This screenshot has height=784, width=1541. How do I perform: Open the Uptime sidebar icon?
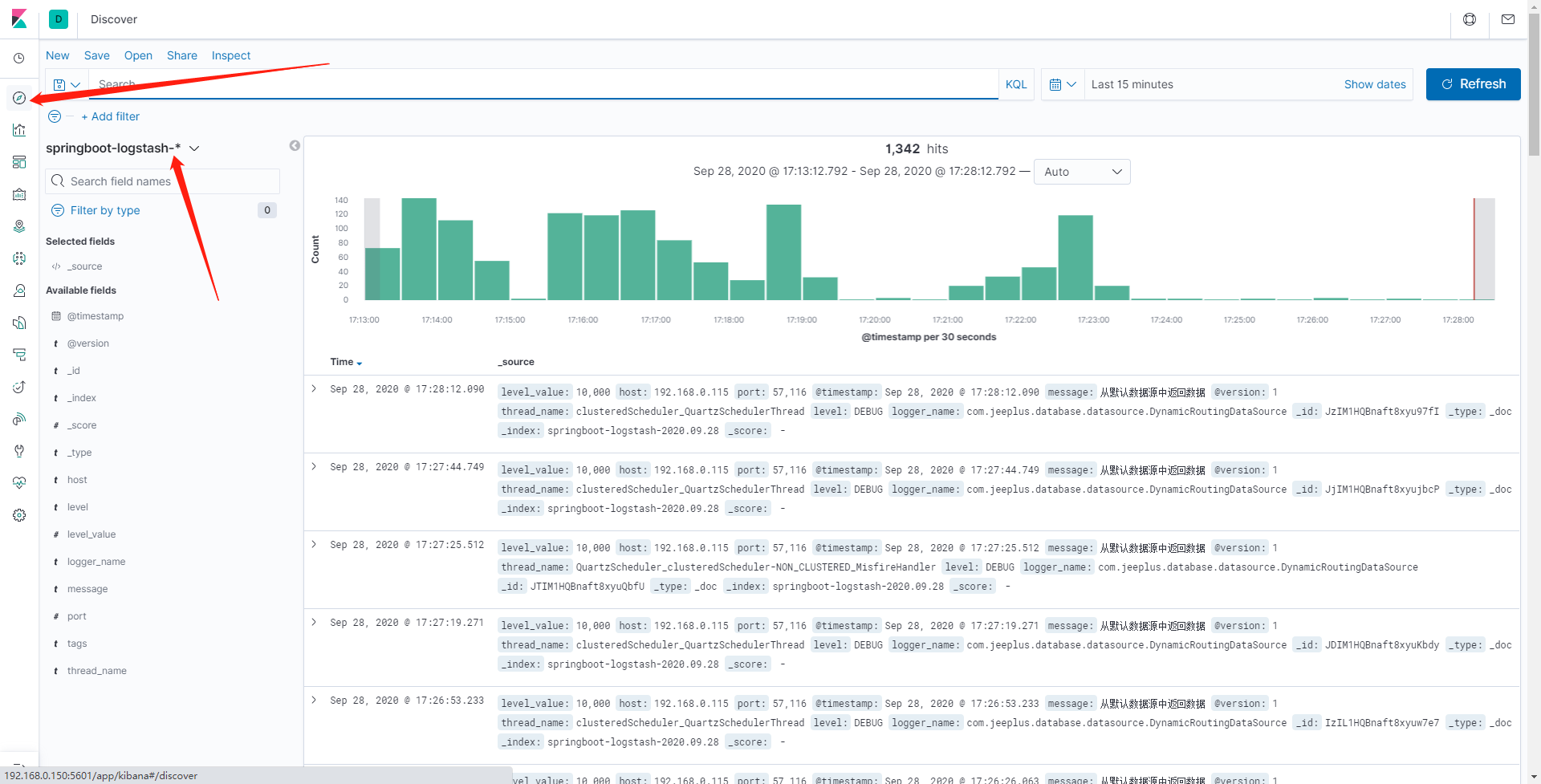coord(19,387)
